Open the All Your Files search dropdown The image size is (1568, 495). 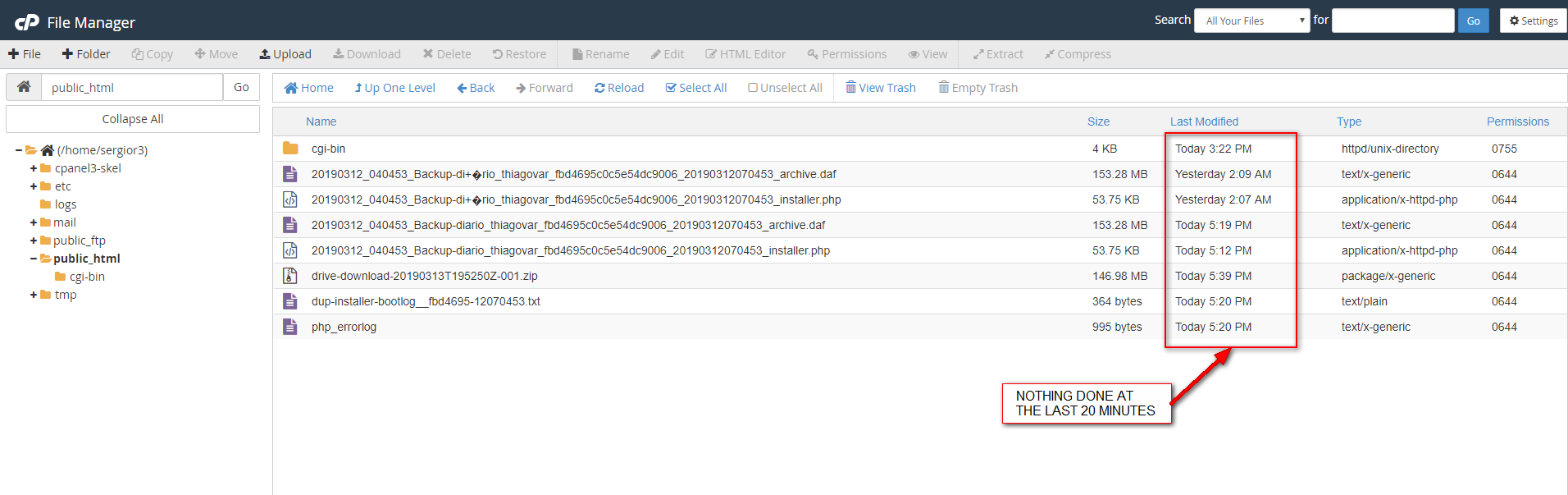click(1252, 21)
